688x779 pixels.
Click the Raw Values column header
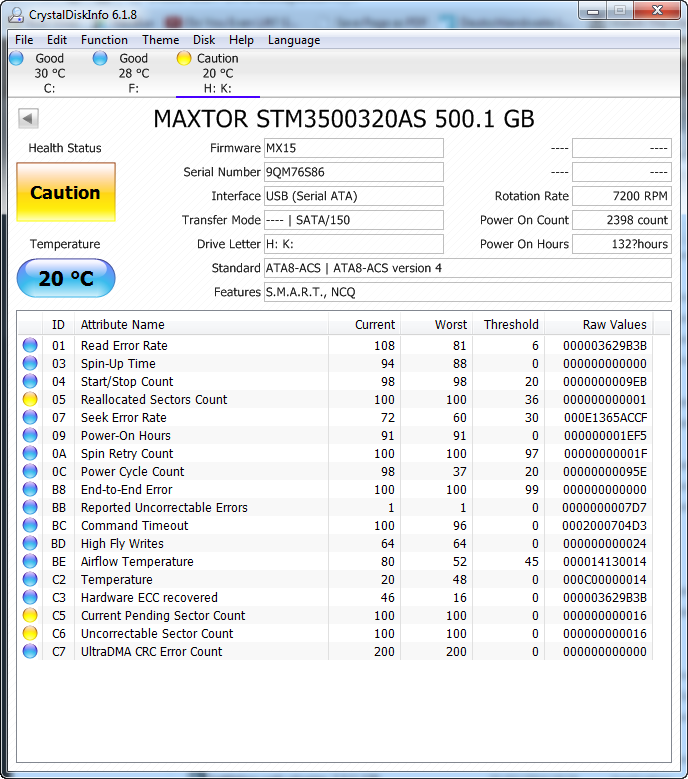click(599, 324)
